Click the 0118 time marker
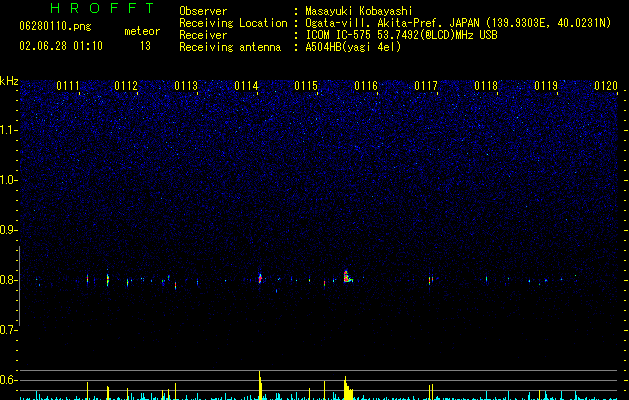This screenshot has width=629, height=400. 486,86
